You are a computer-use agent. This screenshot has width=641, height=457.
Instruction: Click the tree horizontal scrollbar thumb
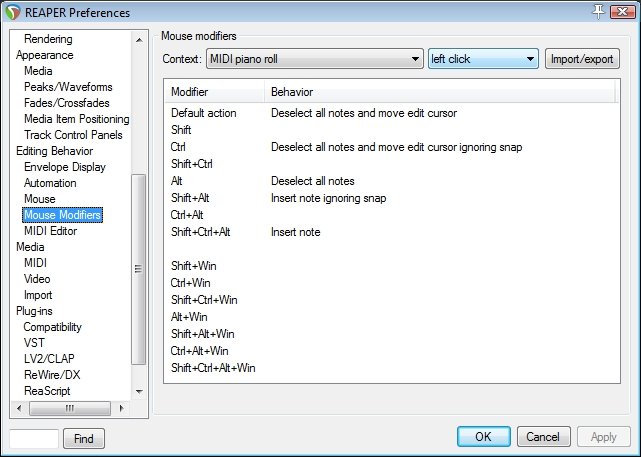coord(70,408)
